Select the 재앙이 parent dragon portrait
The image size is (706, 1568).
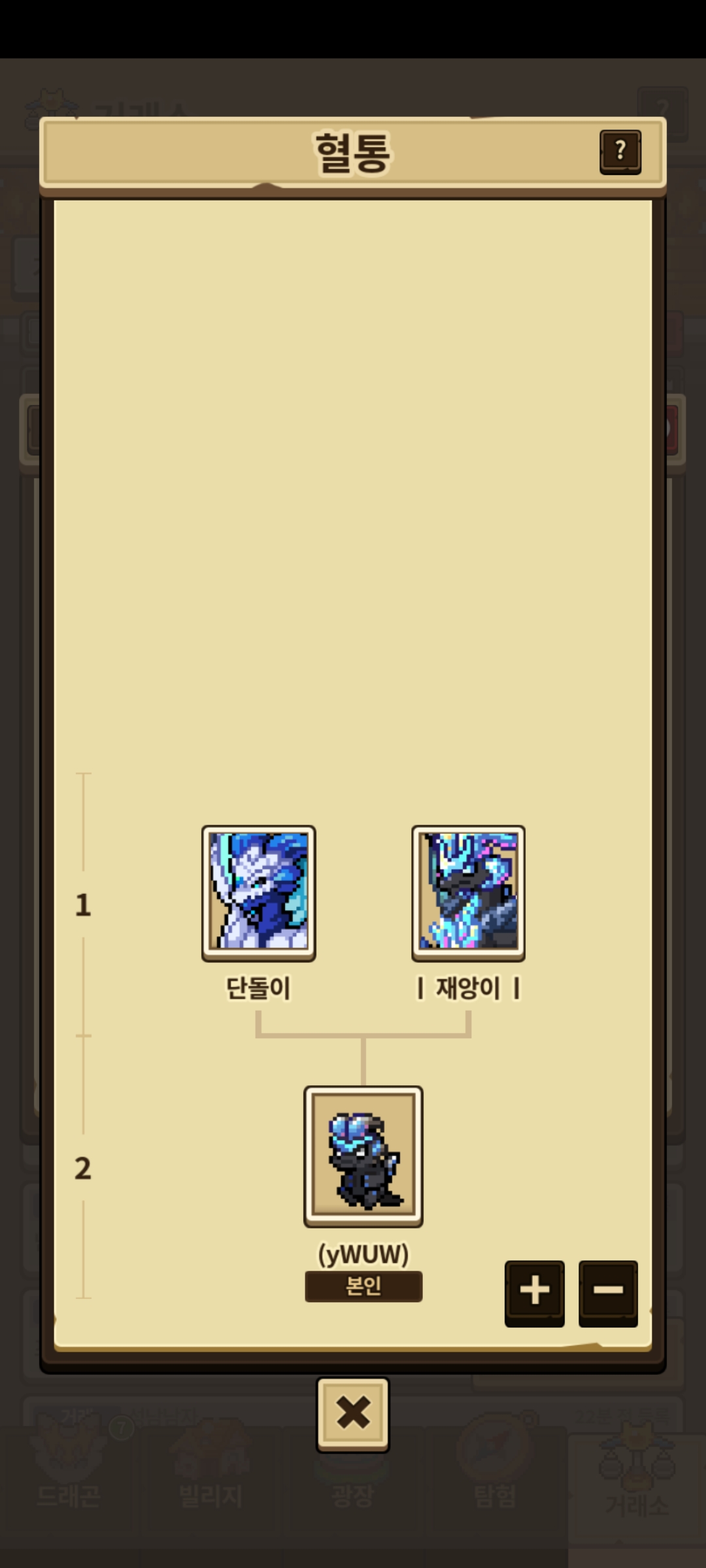468,892
